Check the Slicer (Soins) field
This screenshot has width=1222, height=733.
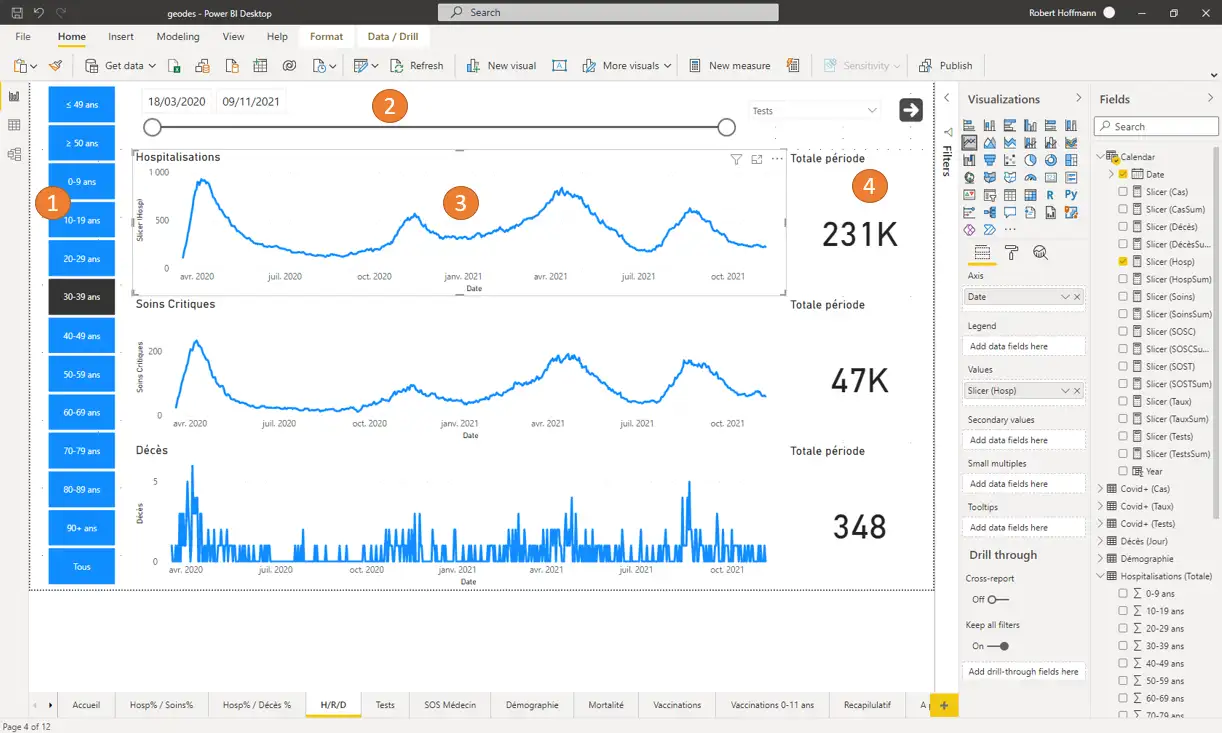tap(1123, 297)
